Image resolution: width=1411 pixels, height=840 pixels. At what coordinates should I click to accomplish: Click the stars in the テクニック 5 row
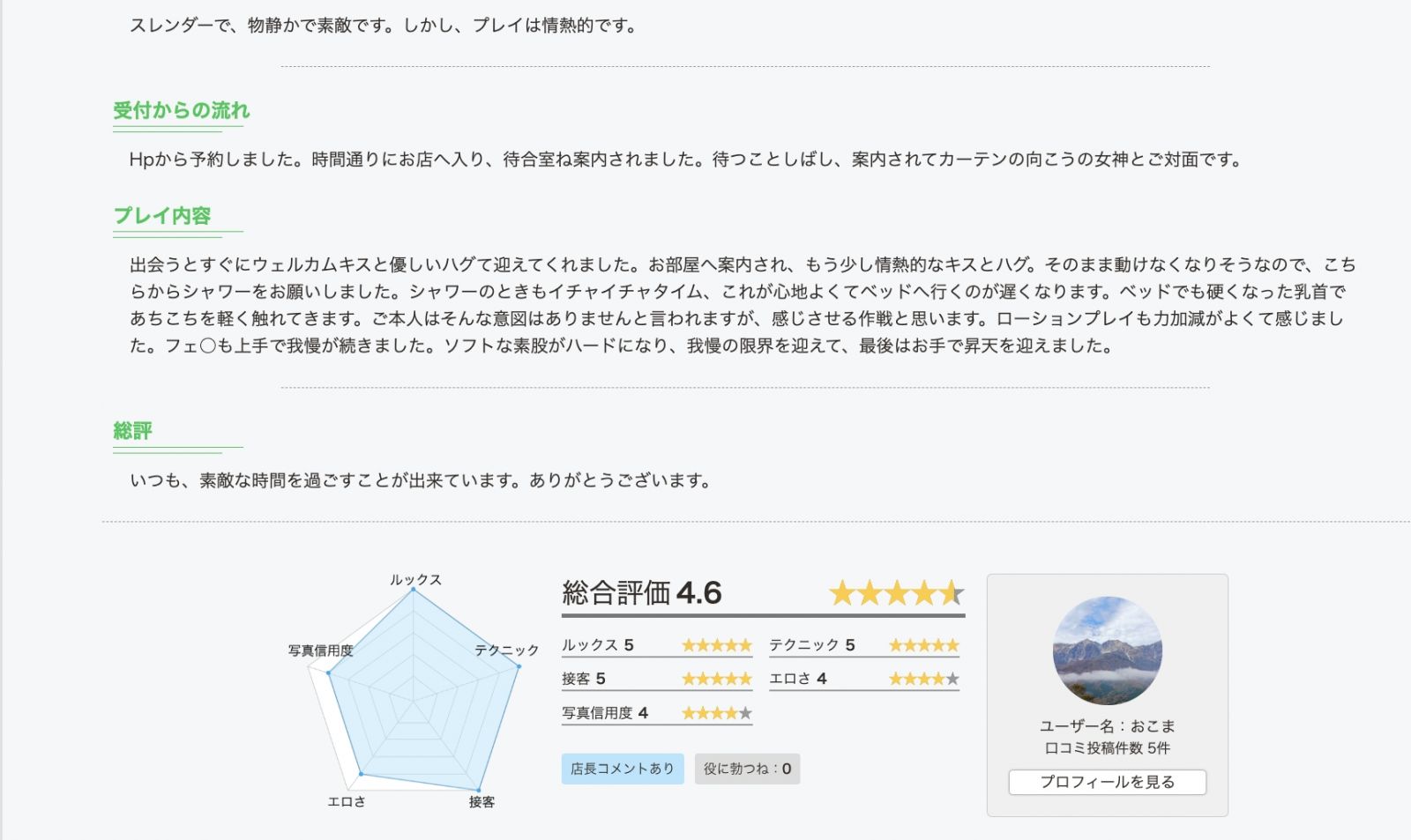pyautogui.click(x=923, y=645)
